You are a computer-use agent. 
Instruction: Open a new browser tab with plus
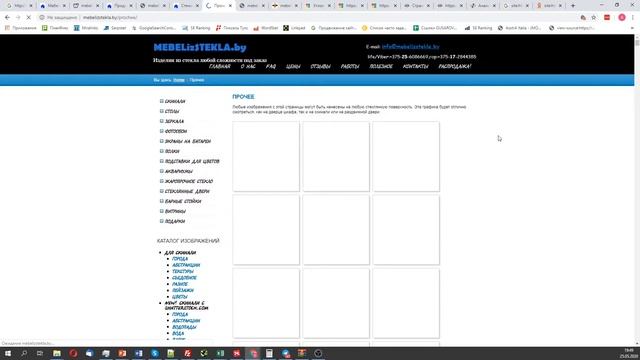click(573, 6)
